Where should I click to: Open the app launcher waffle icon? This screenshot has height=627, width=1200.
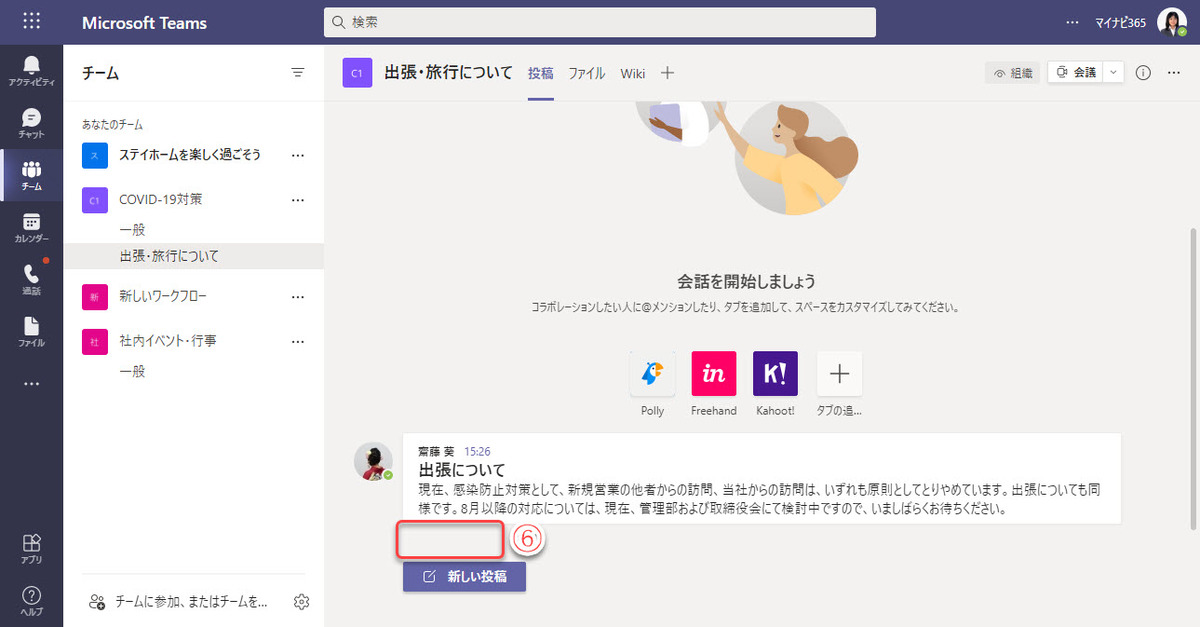coord(31,21)
